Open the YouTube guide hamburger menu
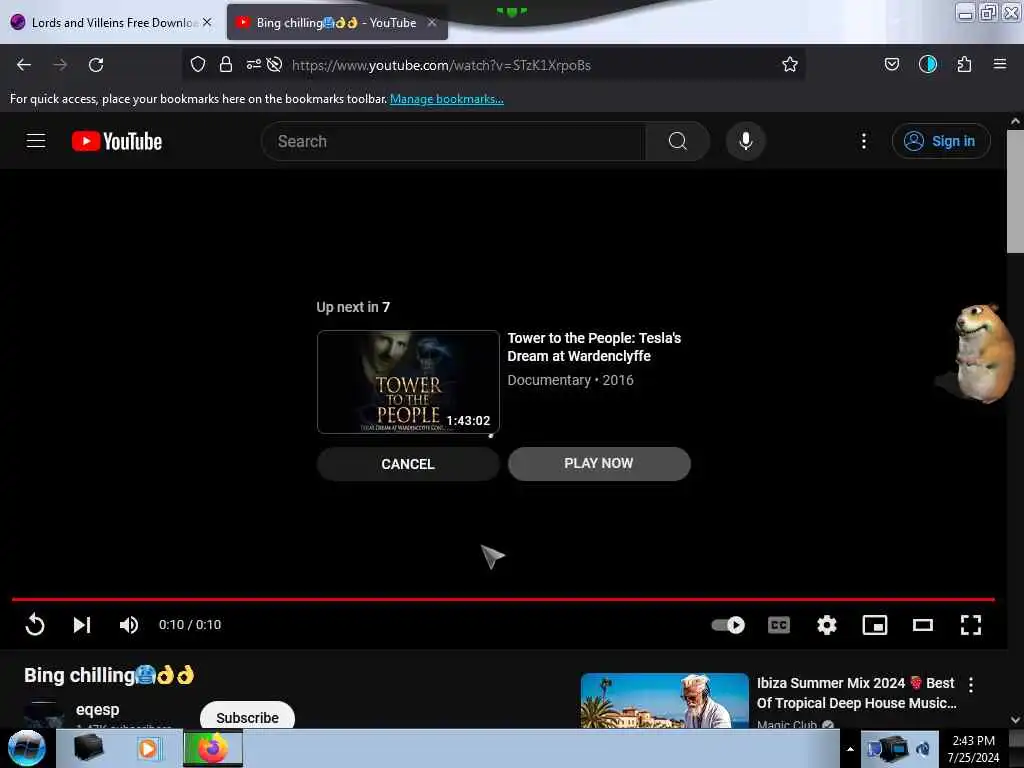The height and width of the screenshot is (768, 1024). (36, 140)
